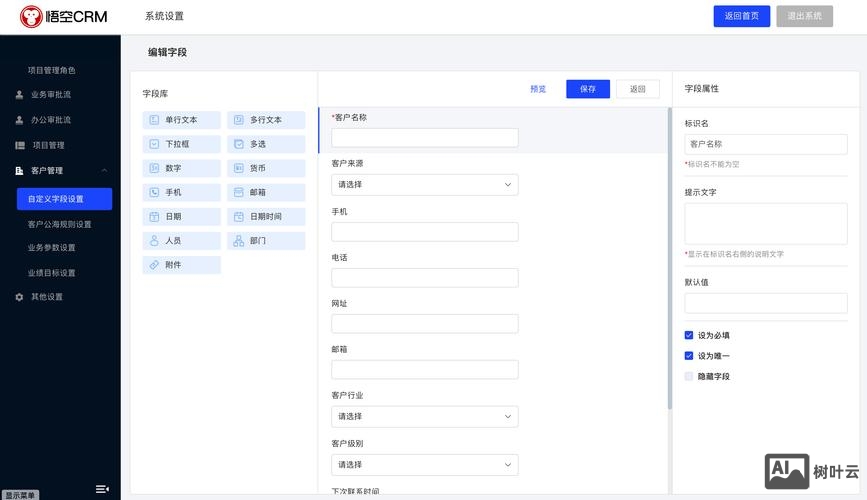Focus the 网址 input field
This screenshot has height=500, width=867.
coord(425,324)
